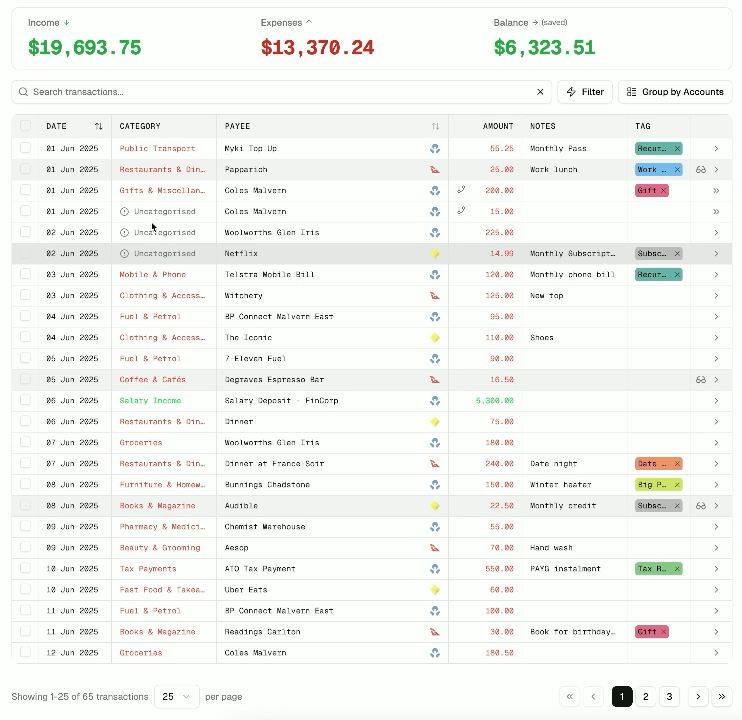Click the split icon beside the 200.00 amount
742x720 pixels.
coord(461,190)
